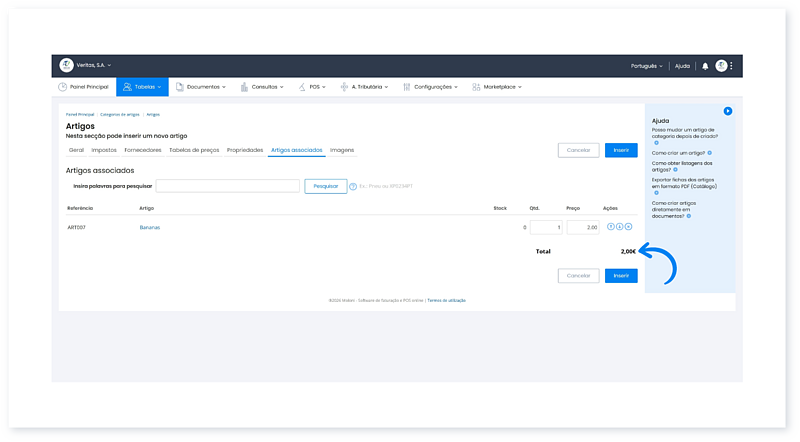The width and height of the screenshot is (800, 442).
Task: Select the Imagens tab
Action: tap(342, 150)
